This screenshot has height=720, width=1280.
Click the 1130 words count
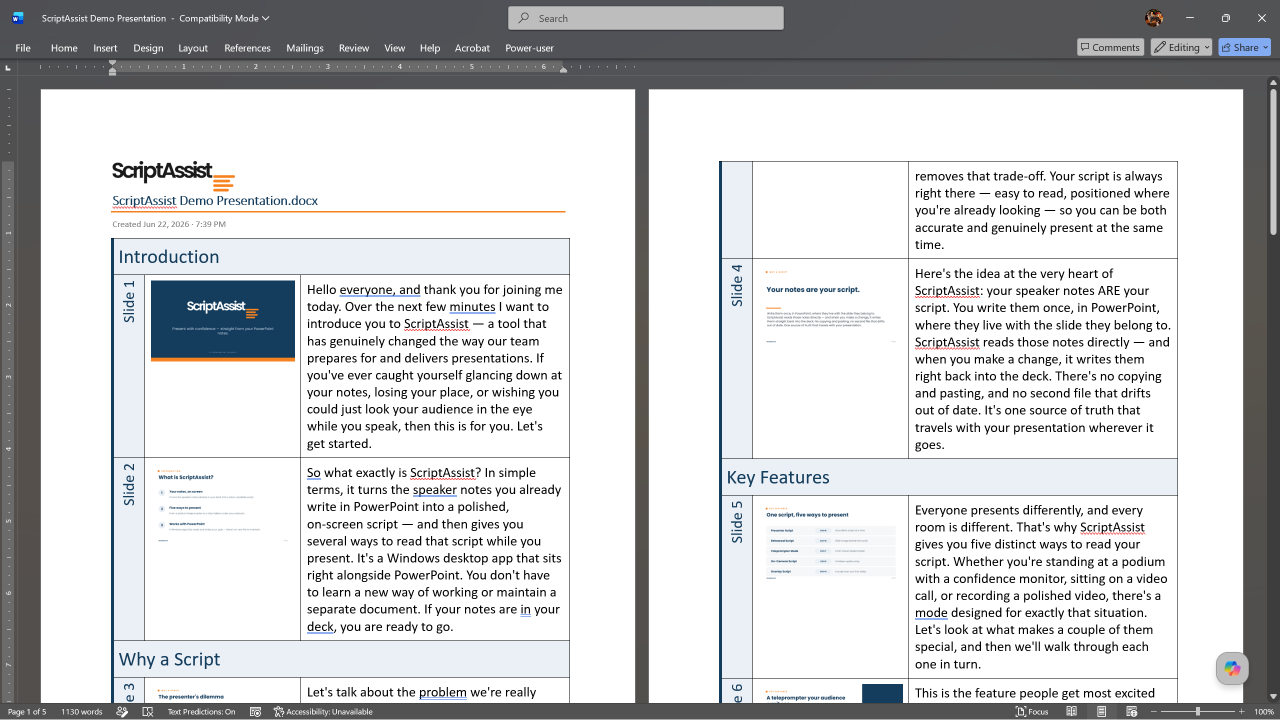click(x=81, y=712)
